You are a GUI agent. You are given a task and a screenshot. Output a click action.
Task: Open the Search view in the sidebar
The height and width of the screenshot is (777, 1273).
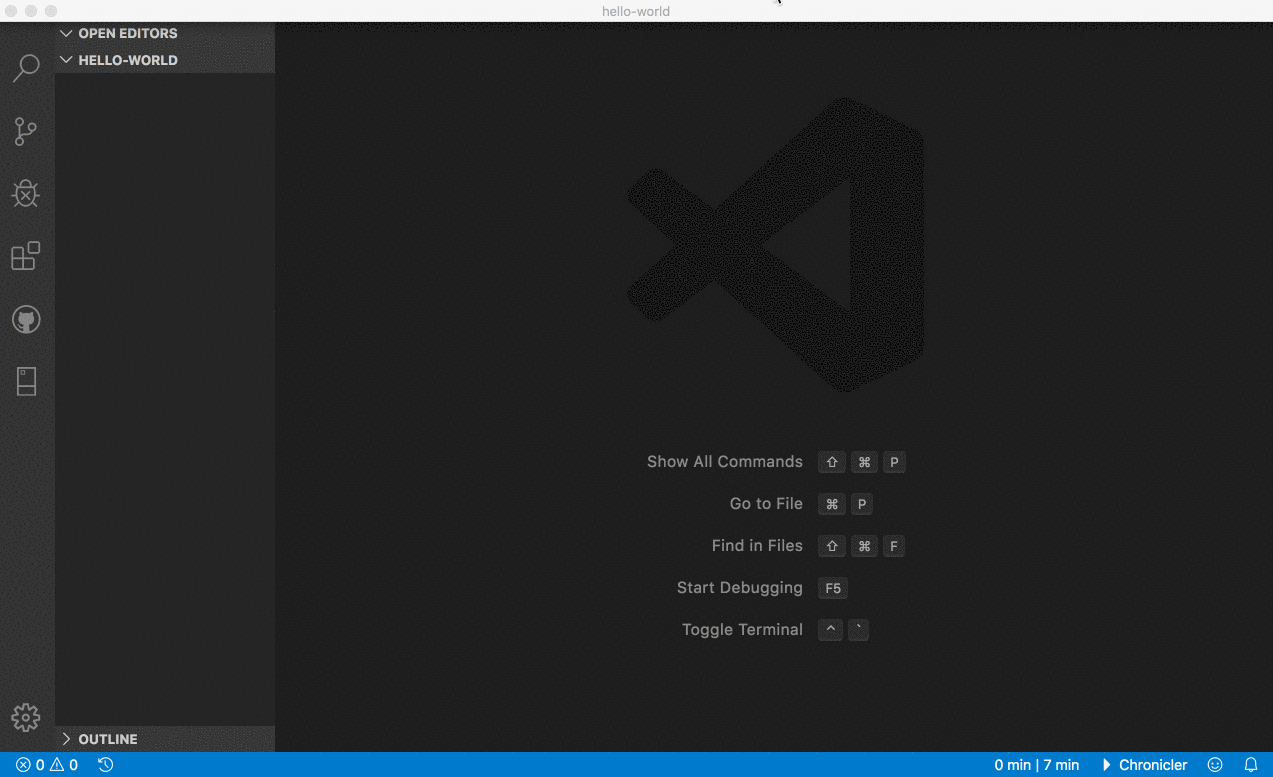(25, 67)
